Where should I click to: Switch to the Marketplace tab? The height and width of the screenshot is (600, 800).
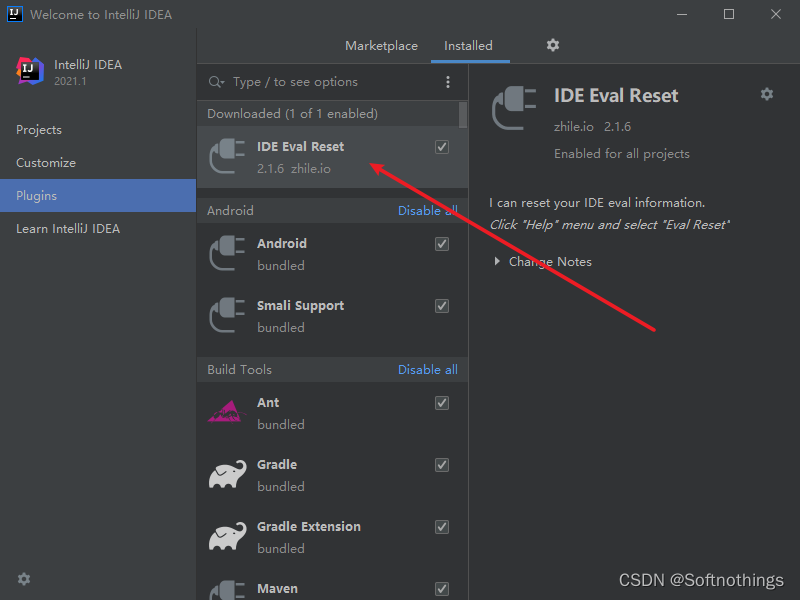[x=381, y=46]
